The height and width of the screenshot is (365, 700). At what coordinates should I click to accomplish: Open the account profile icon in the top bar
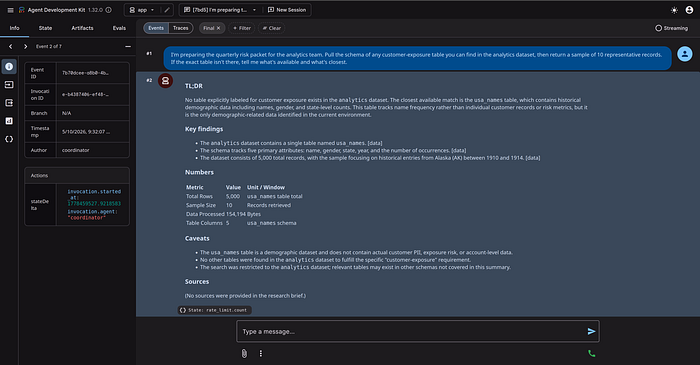[x=689, y=10]
